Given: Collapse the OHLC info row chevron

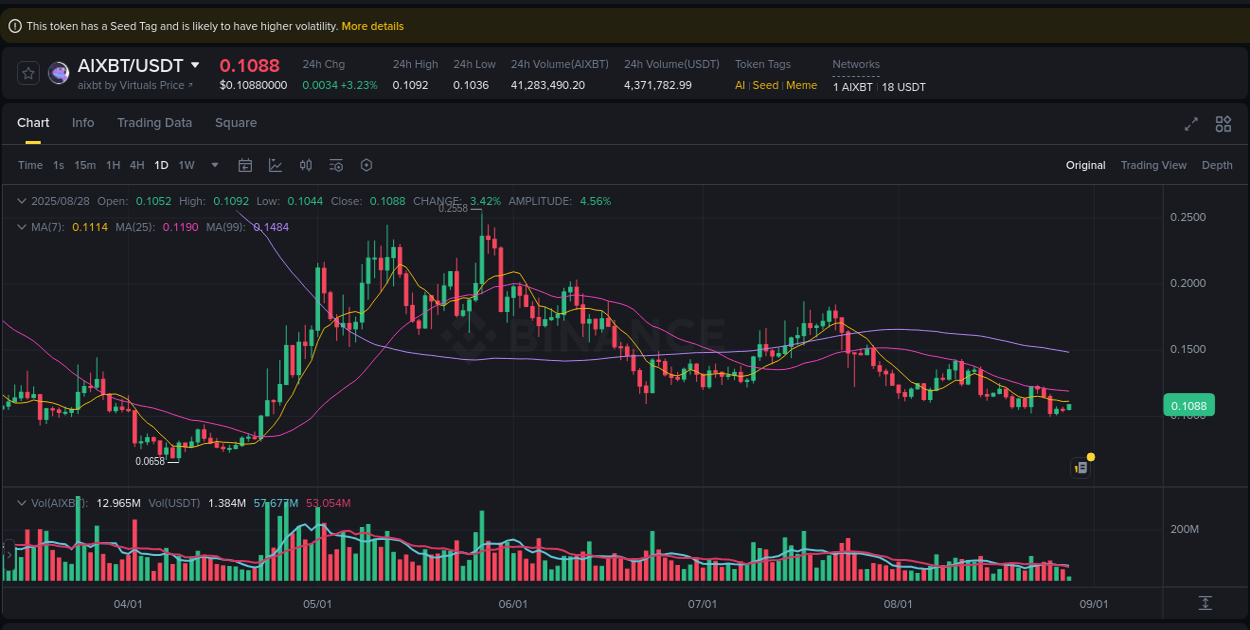Looking at the screenshot, I should (x=20, y=201).
